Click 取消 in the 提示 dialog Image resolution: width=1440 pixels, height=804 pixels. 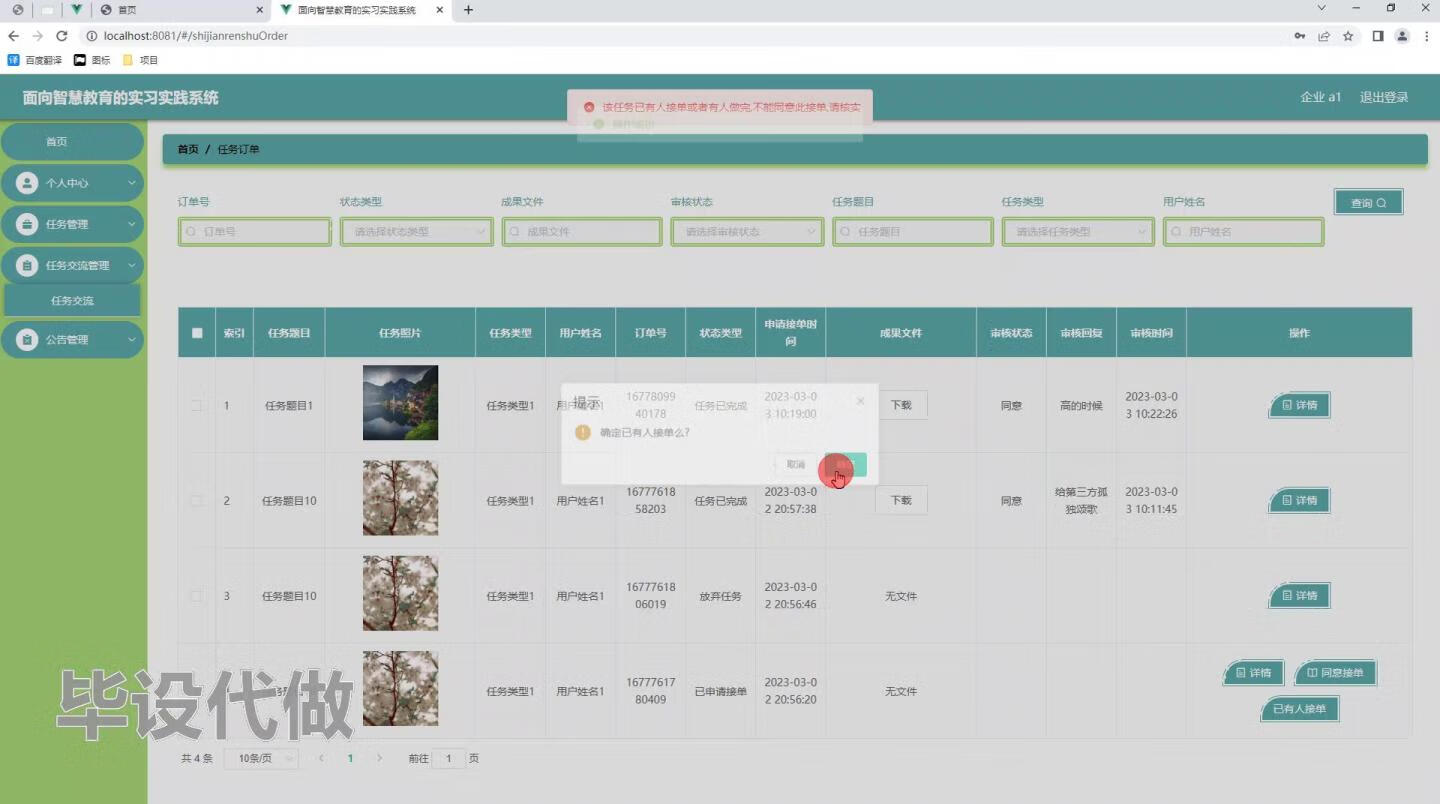click(796, 464)
